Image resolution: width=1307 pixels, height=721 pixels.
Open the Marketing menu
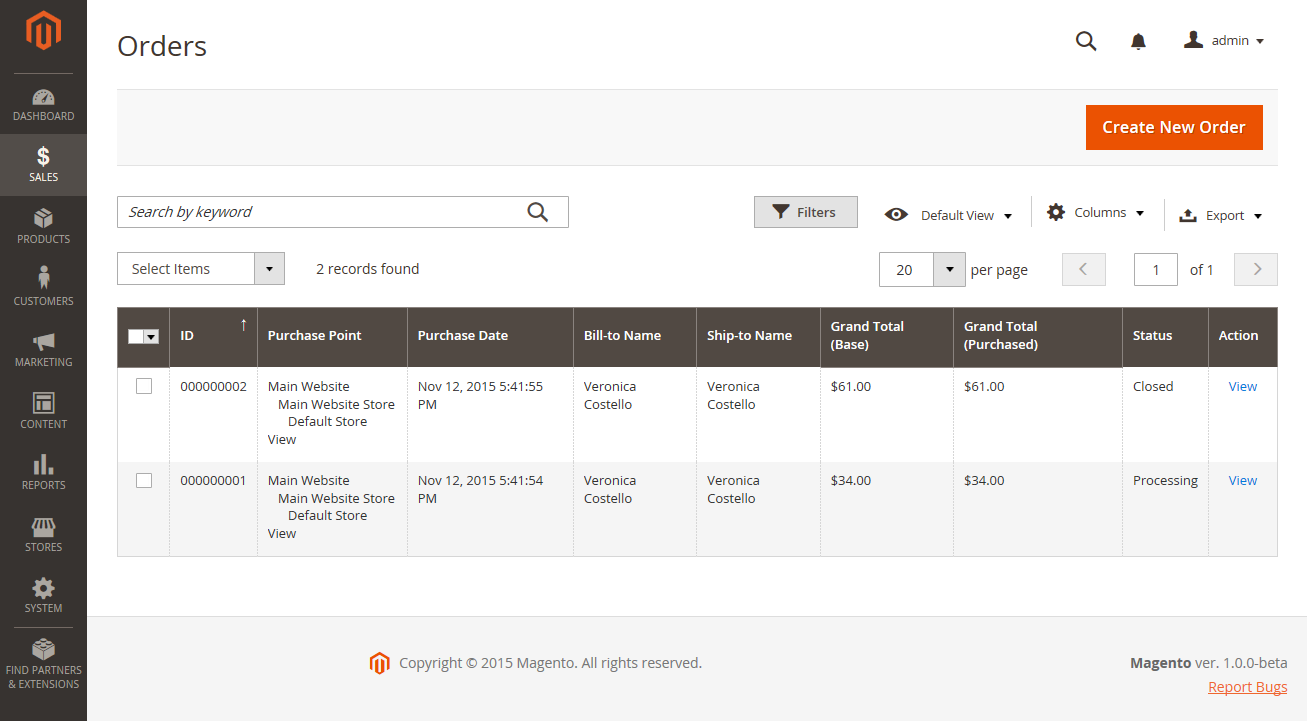pos(43,350)
